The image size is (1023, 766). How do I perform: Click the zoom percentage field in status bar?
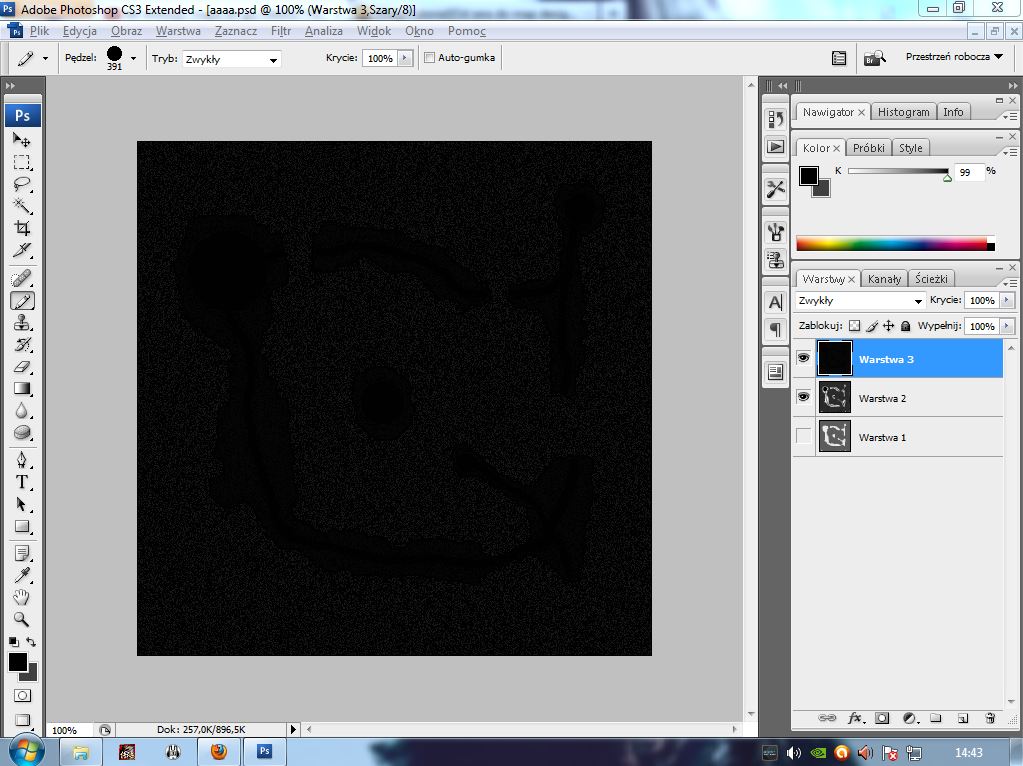[x=70, y=730]
